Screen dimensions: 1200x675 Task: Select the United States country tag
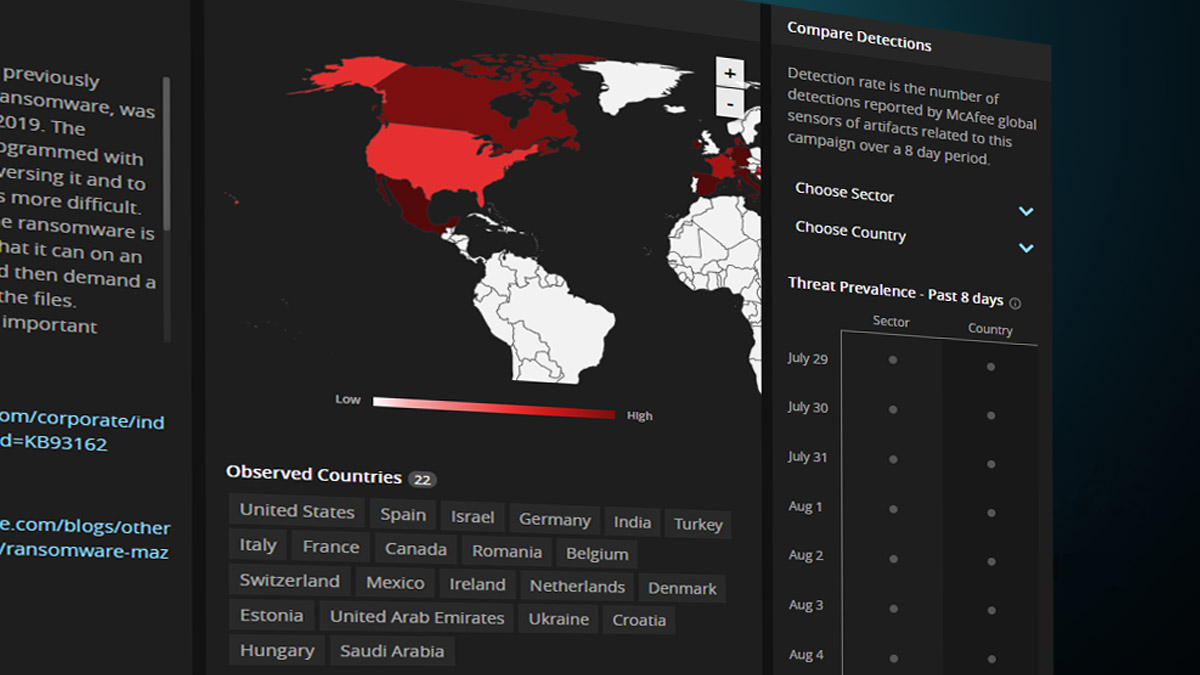[297, 510]
